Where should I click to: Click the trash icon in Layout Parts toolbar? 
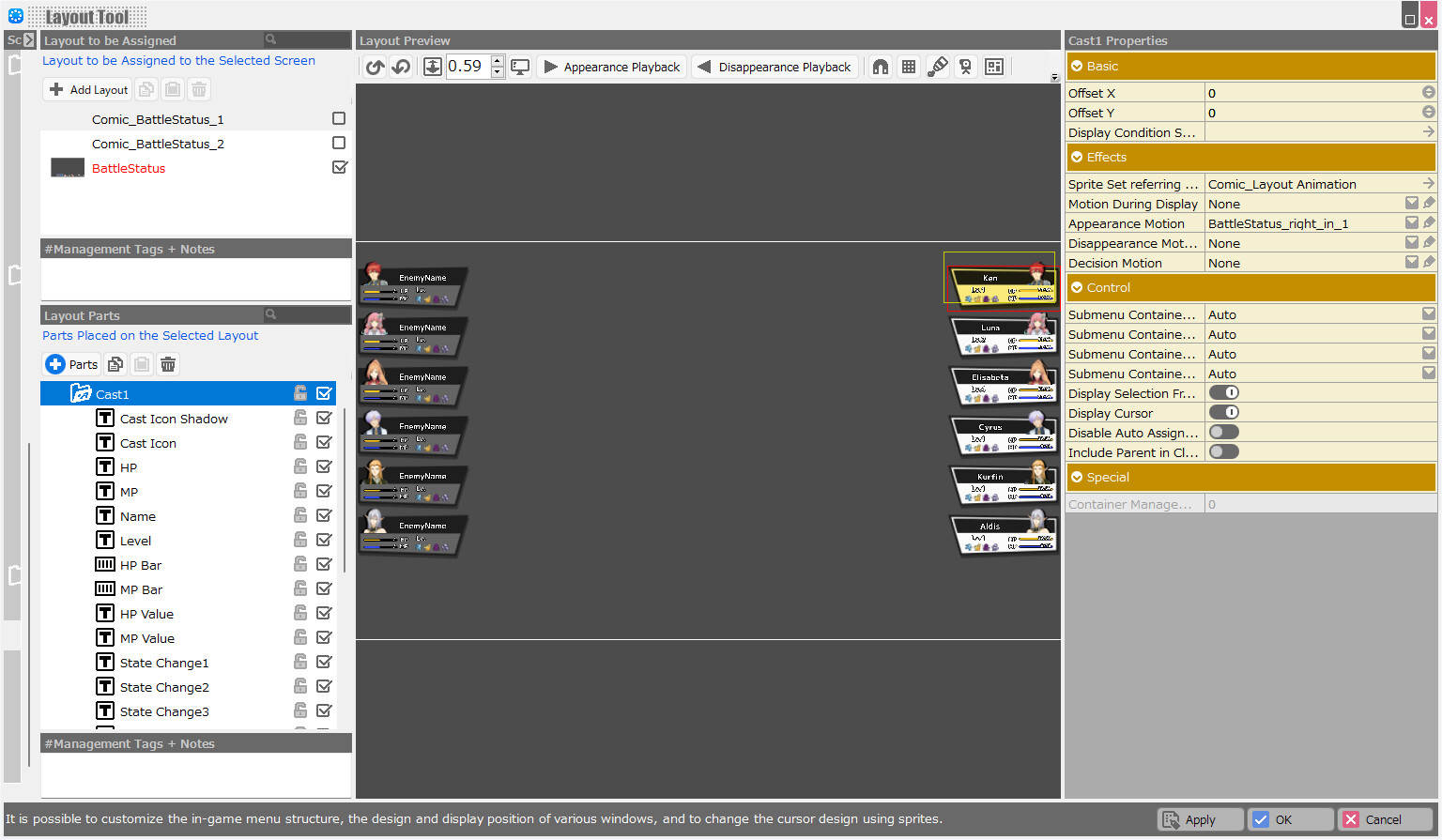pyautogui.click(x=168, y=364)
